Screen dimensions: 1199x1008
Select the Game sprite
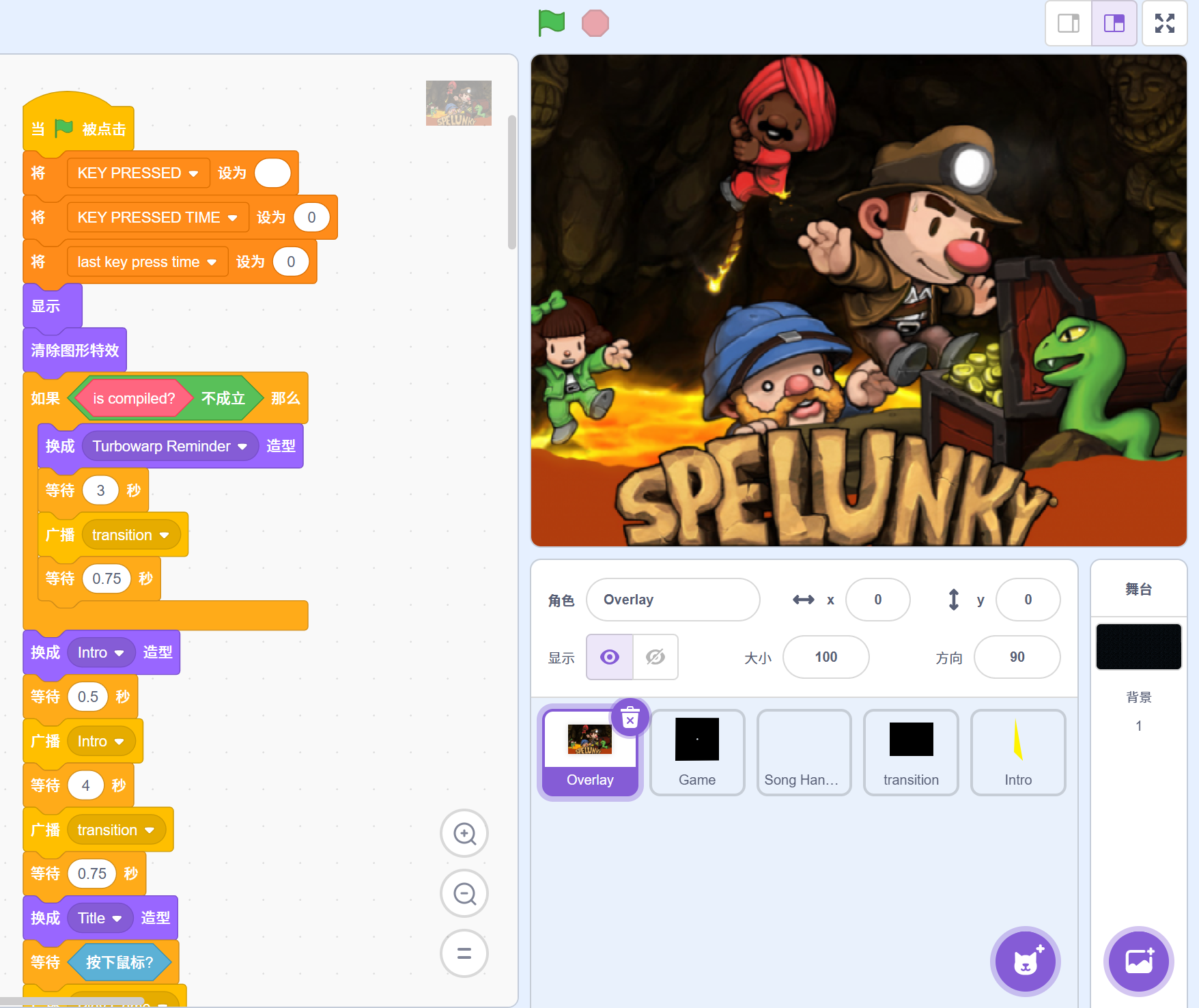click(696, 753)
